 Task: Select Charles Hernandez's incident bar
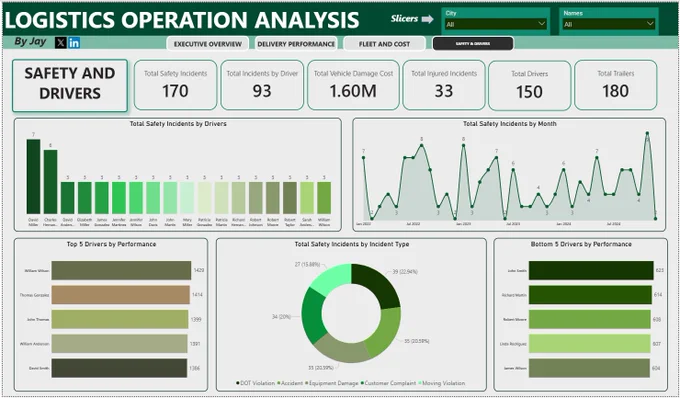50,182
